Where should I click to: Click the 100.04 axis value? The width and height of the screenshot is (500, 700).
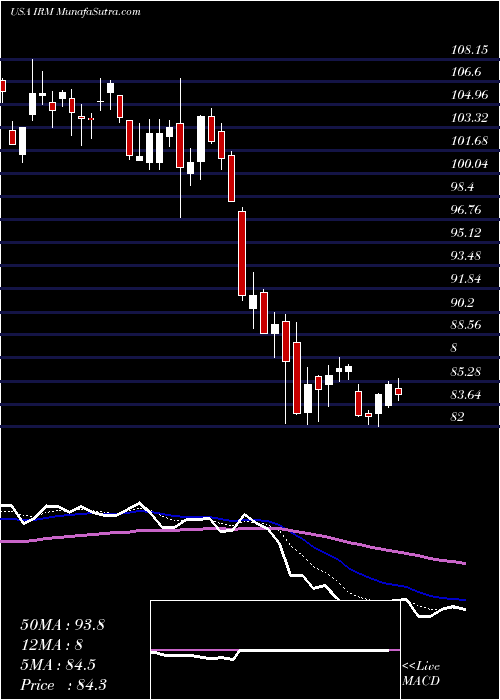[x=470, y=164]
